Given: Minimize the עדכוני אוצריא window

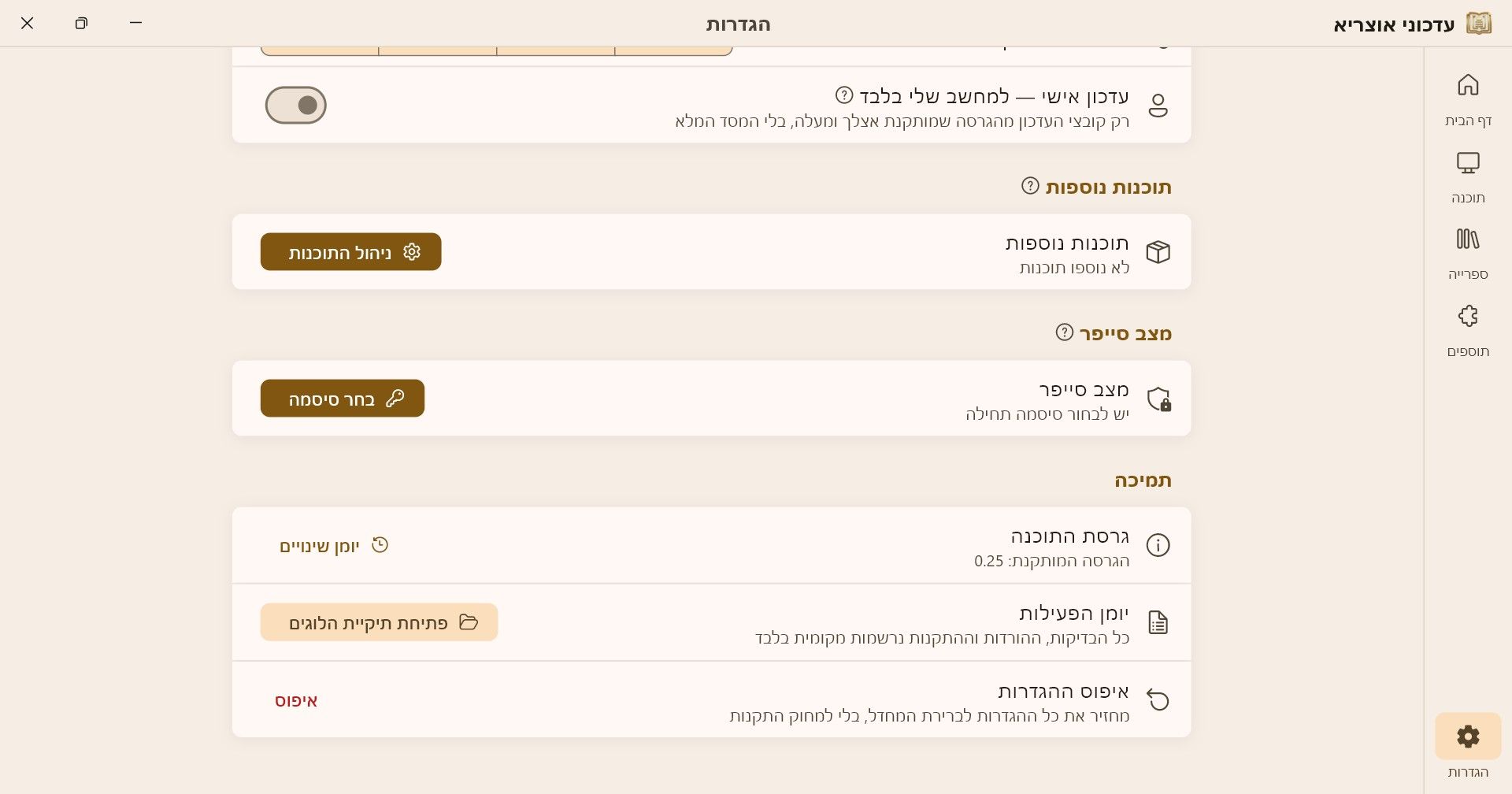Looking at the screenshot, I should tap(135, 23).
